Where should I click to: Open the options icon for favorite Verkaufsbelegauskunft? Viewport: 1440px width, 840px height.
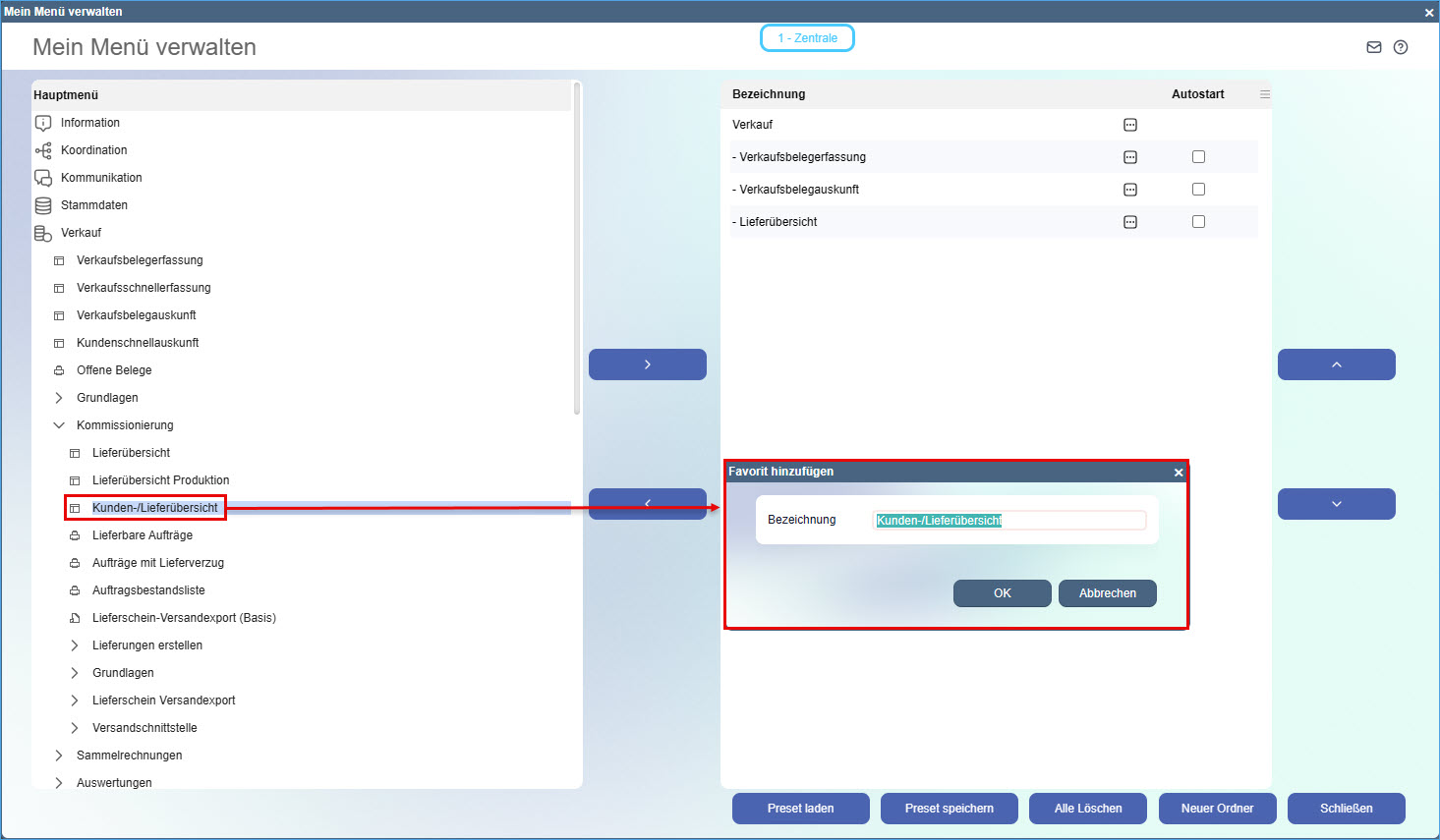[x=1130, y=190]
